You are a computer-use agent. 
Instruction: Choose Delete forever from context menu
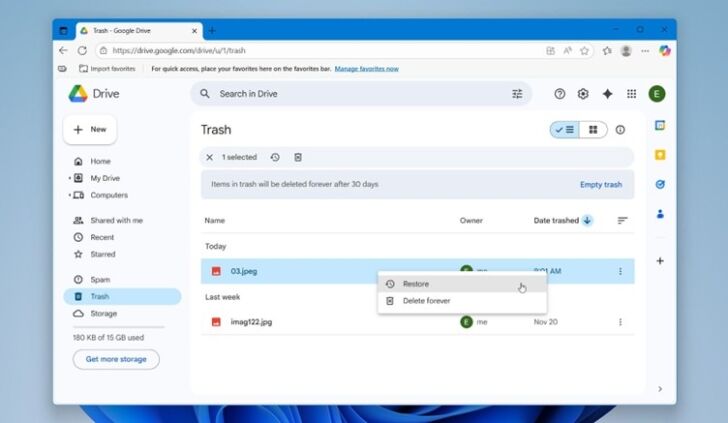click(462, 301)
